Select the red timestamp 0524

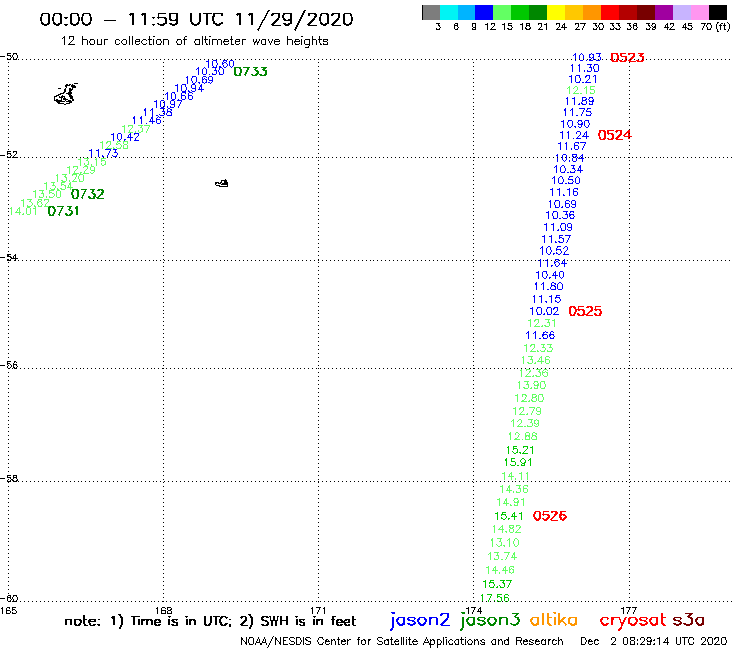[x=614, y=135]
